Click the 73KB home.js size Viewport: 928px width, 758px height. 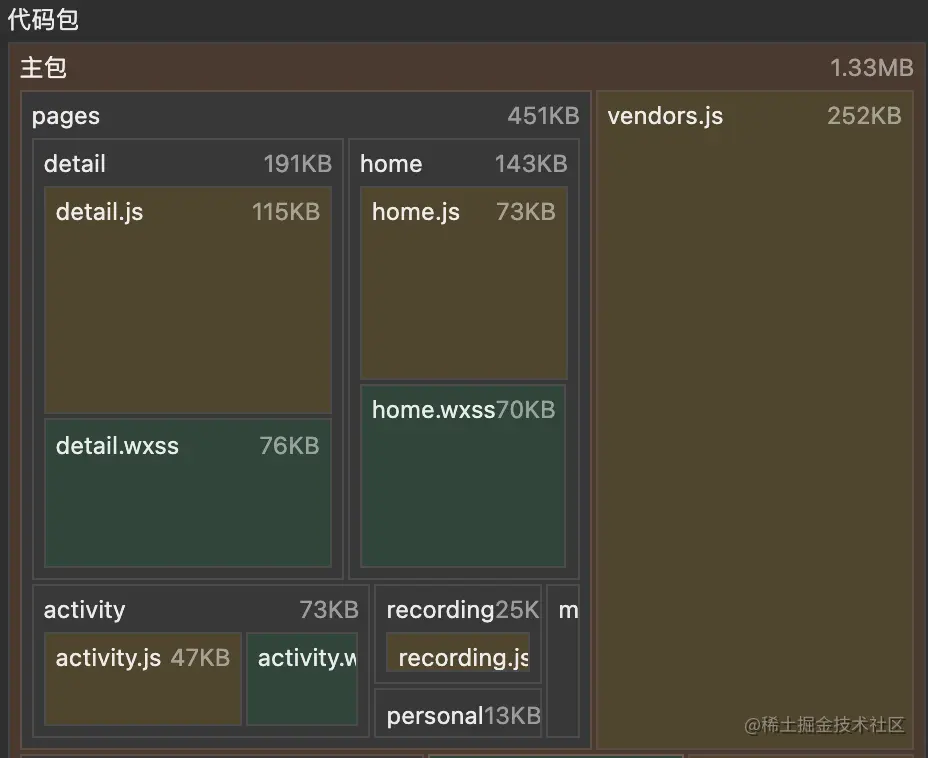click(526, 212)
